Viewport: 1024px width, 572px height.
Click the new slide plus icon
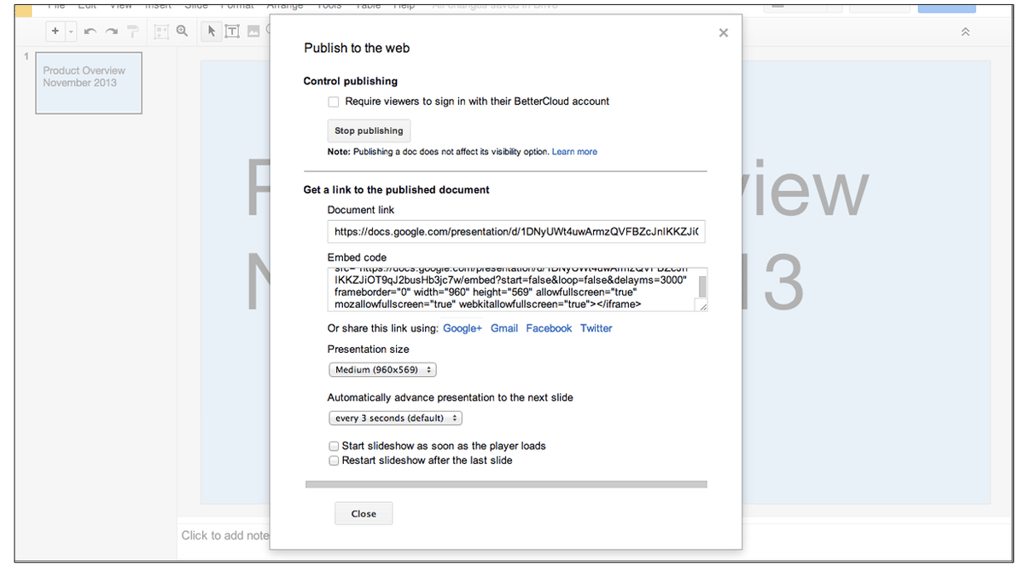[55, 31]
